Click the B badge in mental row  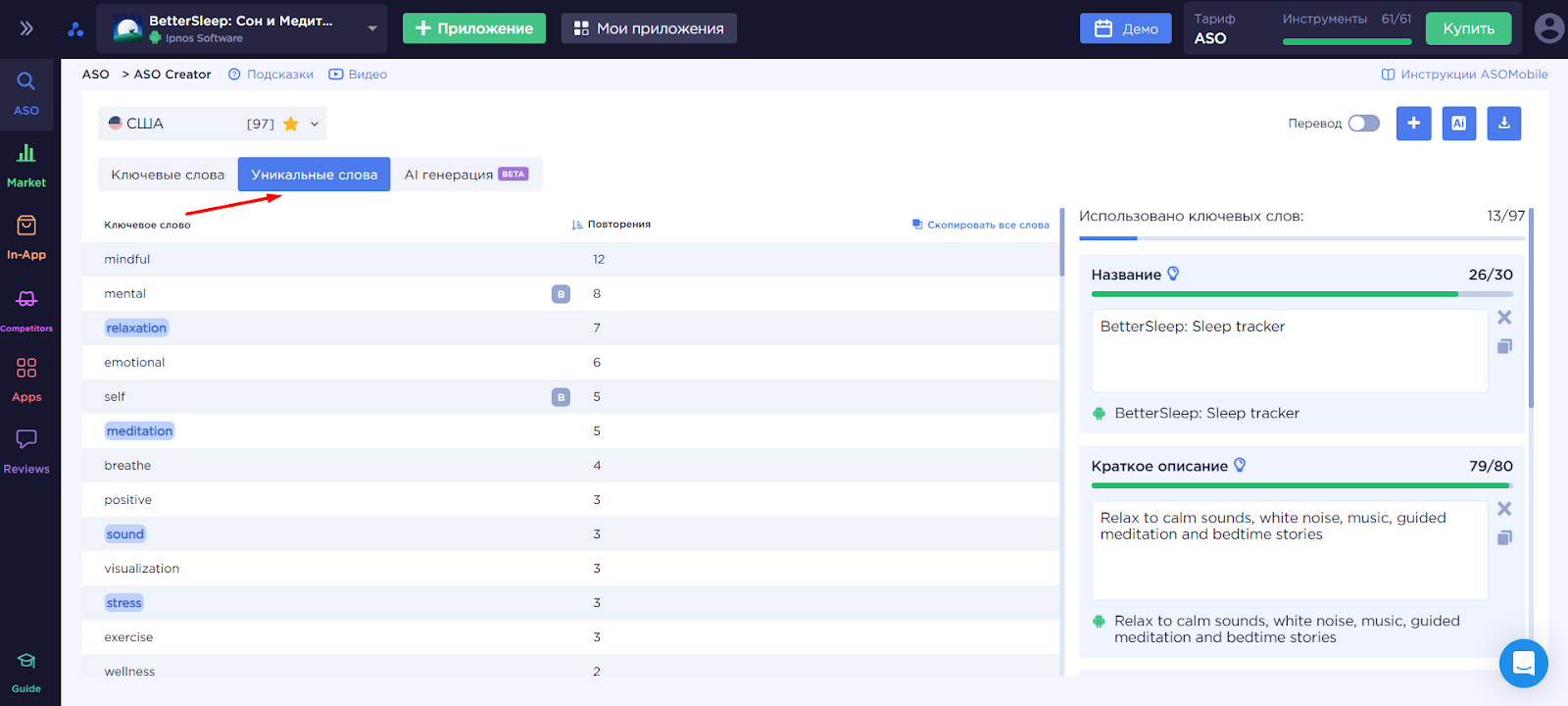(x=561, y=294)
